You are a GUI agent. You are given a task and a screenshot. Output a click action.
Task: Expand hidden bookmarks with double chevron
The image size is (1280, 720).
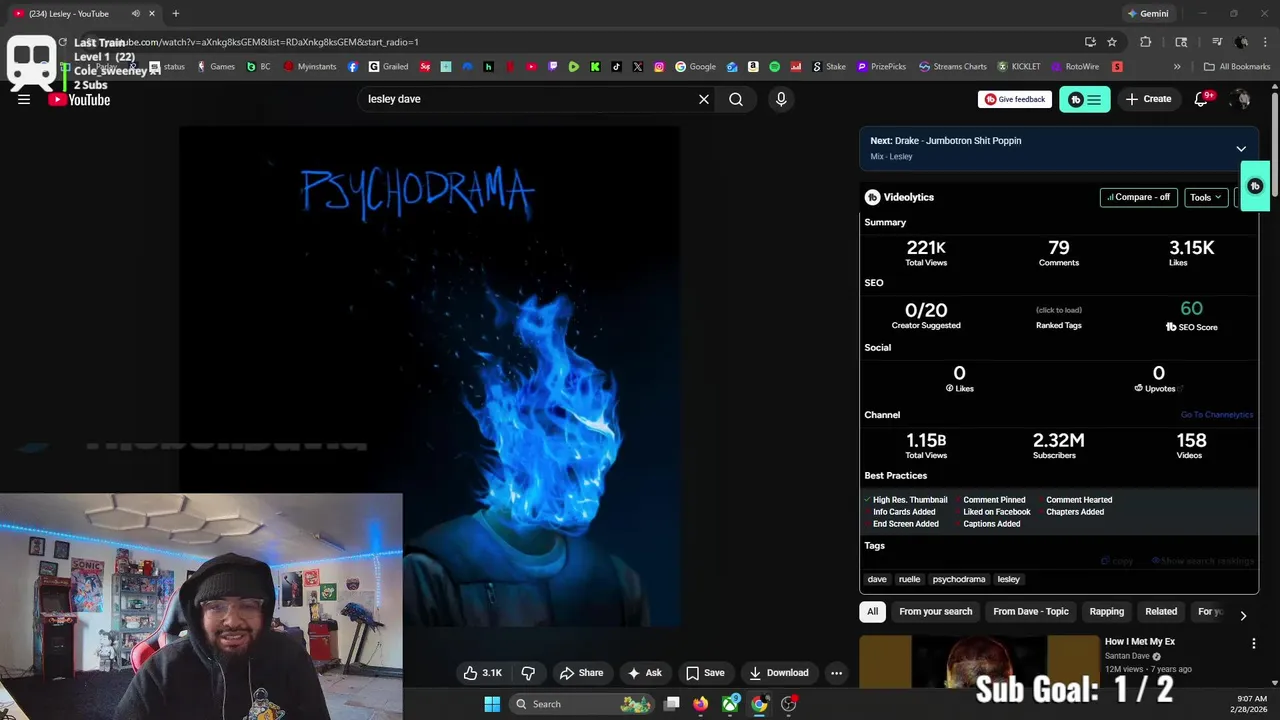[x=1177, y=67]
